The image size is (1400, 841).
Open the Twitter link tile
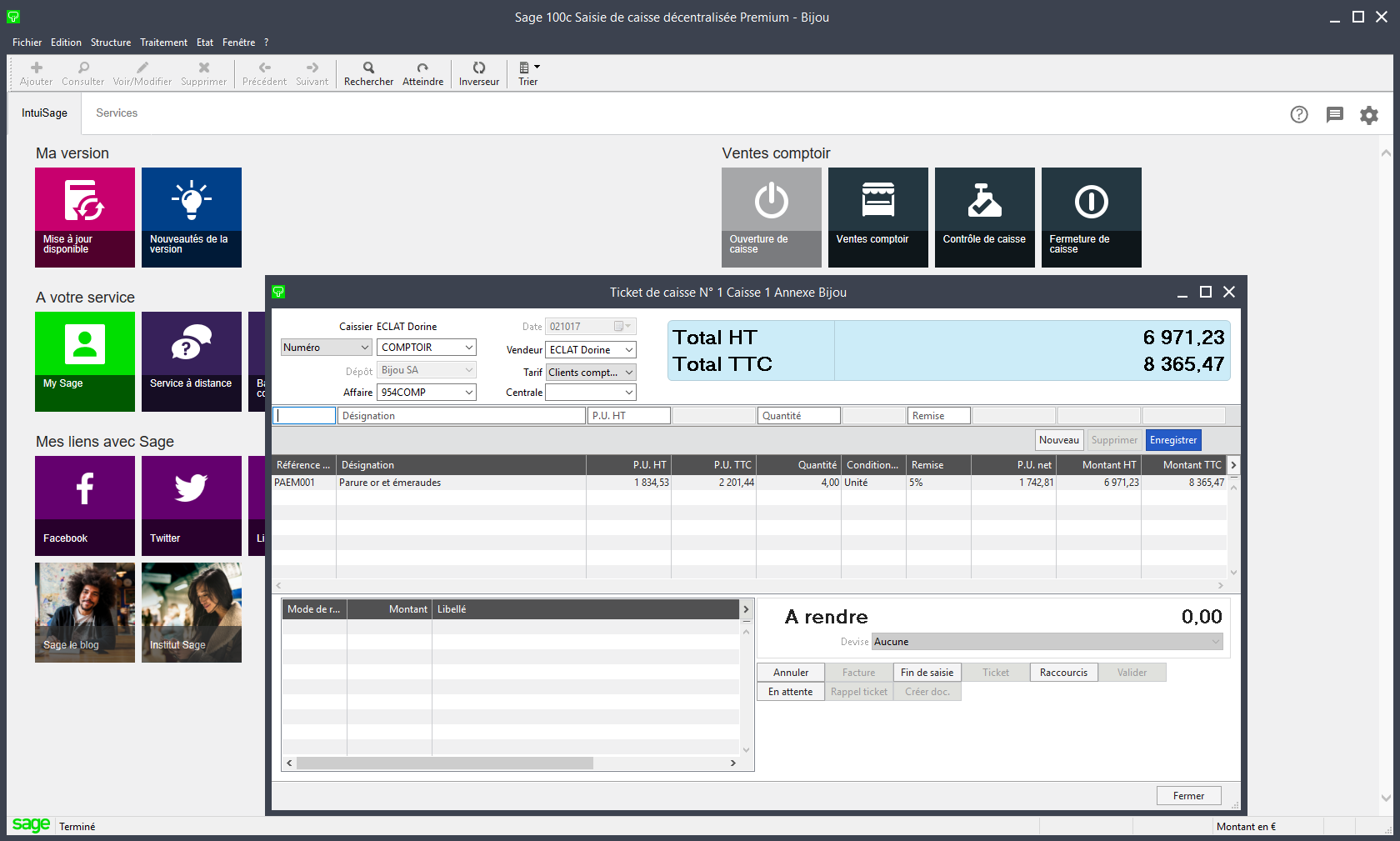(192, 506)
